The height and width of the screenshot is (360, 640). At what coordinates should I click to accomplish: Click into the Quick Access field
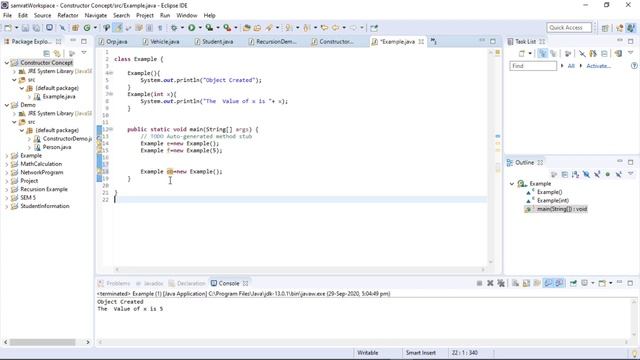click(x=569, y=28)
